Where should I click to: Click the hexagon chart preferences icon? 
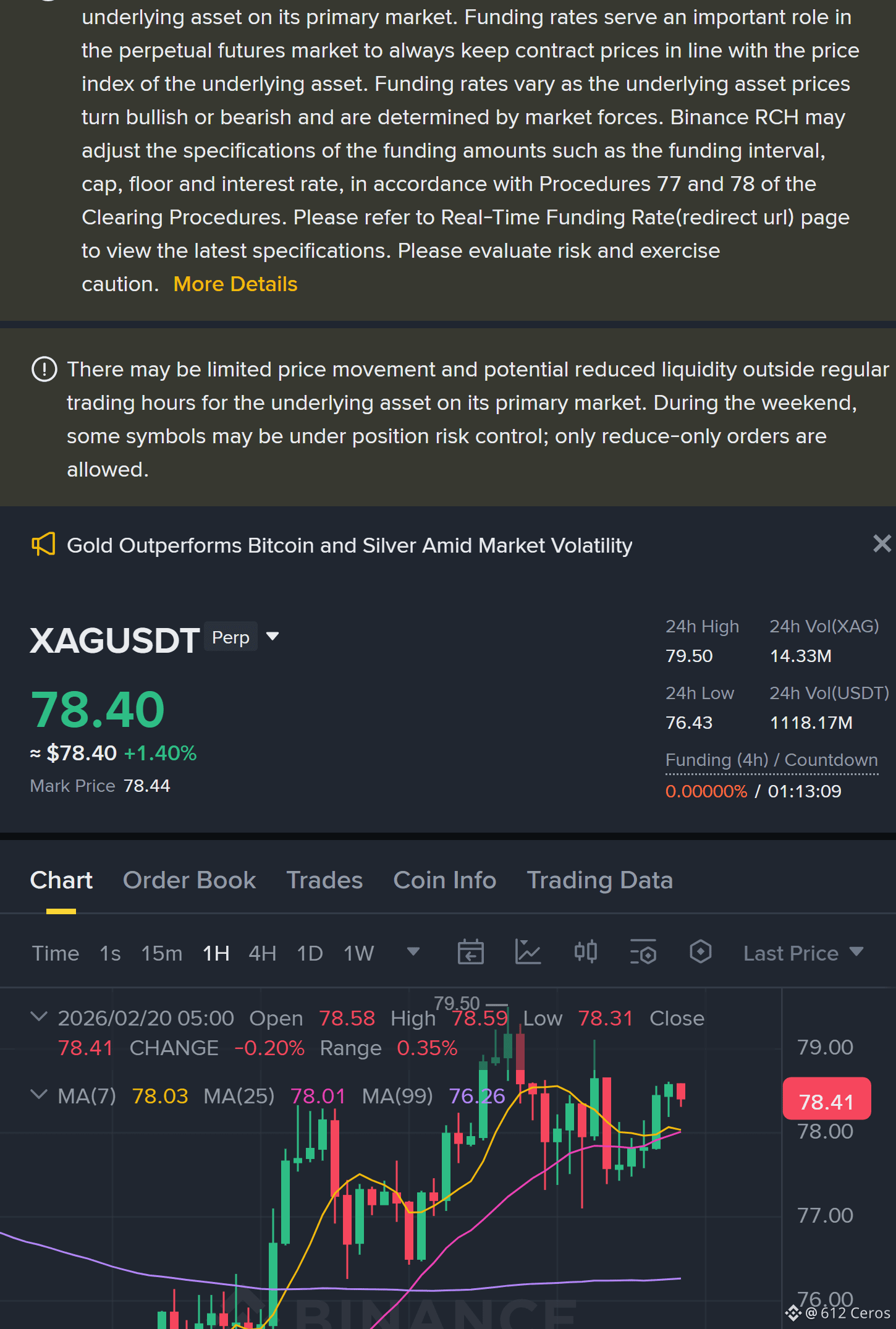click(700, 952)
